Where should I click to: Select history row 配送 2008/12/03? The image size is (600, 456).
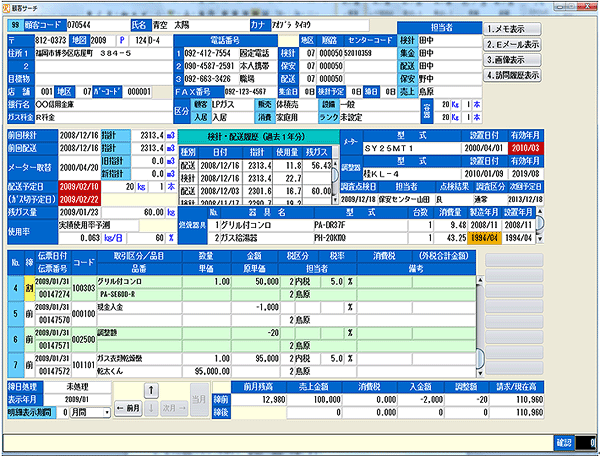coord(256,191)
